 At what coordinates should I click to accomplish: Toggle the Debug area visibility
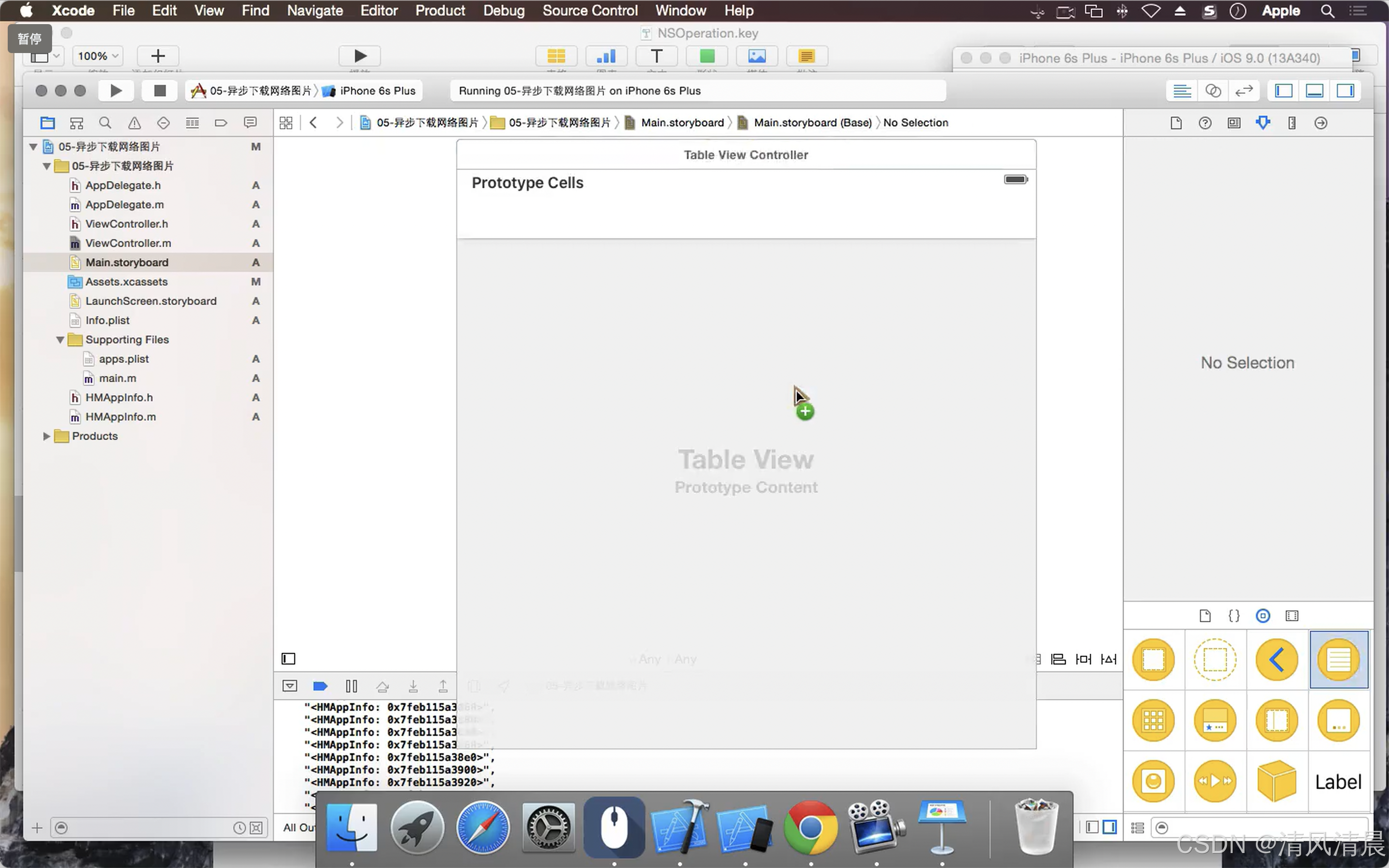1314,91
